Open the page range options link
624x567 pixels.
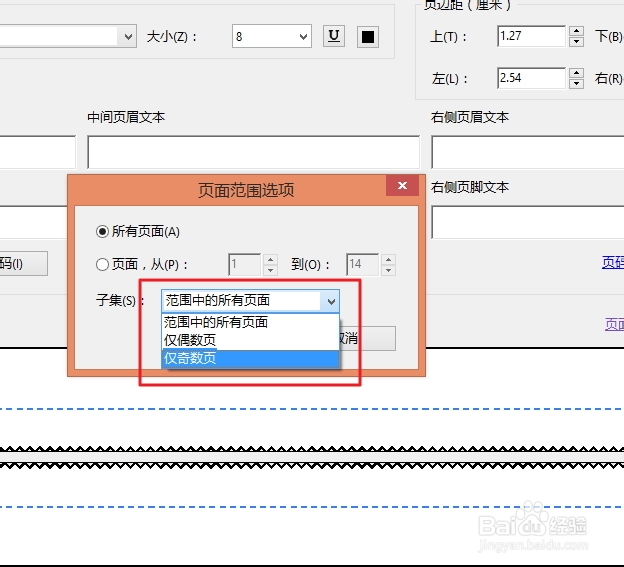[614, 324]
